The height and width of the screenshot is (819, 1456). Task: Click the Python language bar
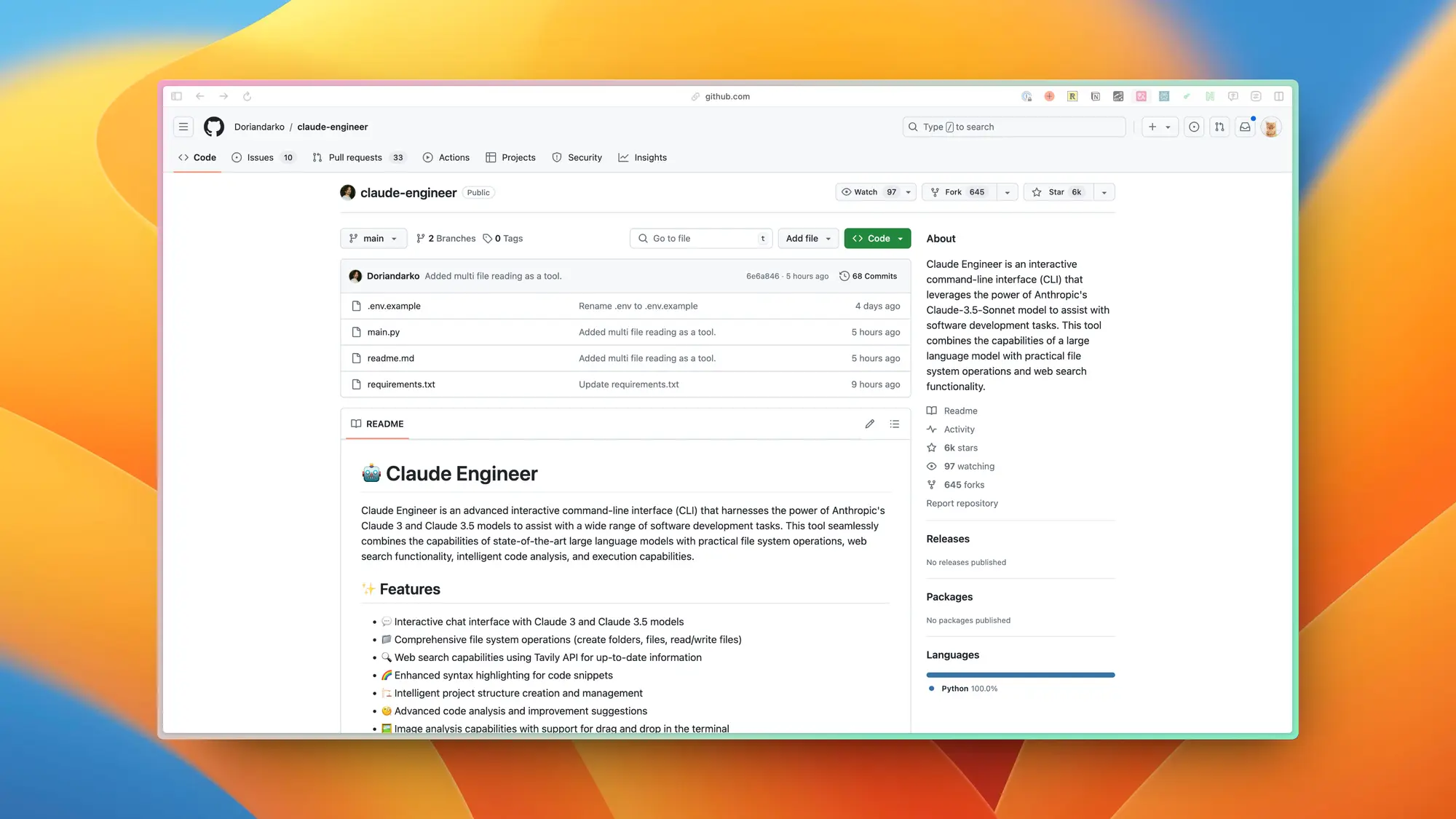tap(1020, 675)
